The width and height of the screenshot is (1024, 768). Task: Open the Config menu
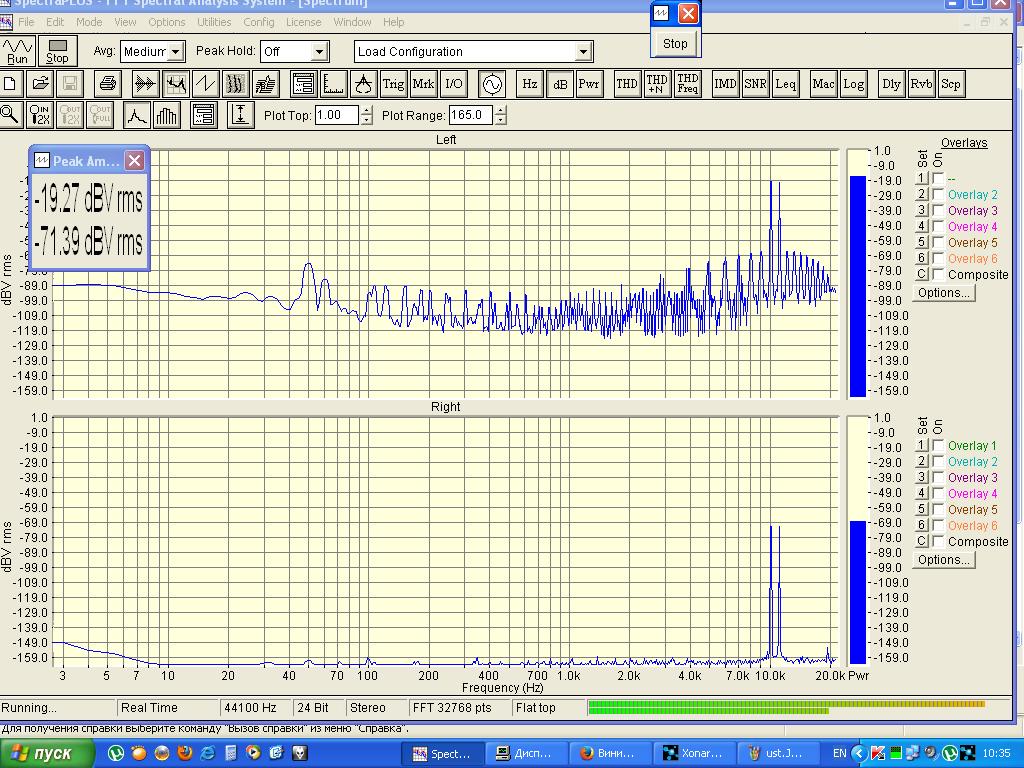tap(259, 22)
